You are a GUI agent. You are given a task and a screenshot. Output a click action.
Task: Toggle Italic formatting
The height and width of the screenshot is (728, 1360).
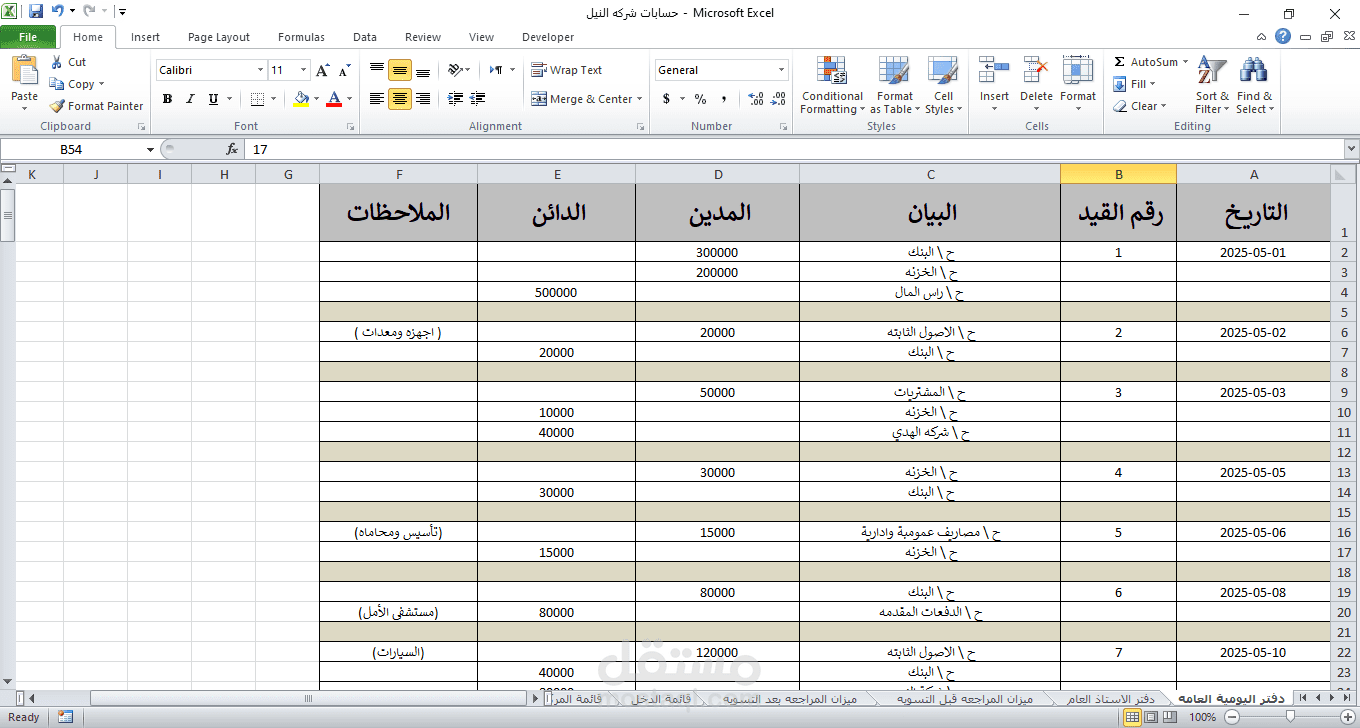coord(190,99)
